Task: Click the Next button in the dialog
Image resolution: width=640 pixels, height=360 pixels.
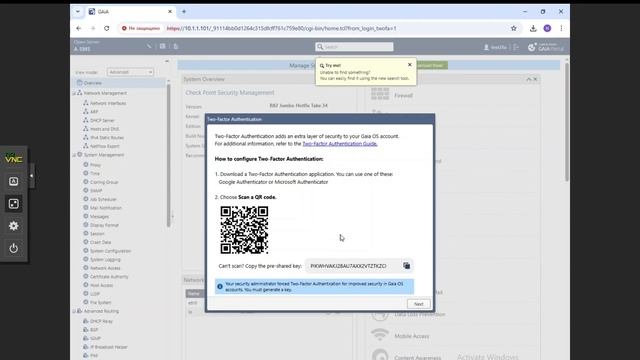Action: tap(418, 304)
